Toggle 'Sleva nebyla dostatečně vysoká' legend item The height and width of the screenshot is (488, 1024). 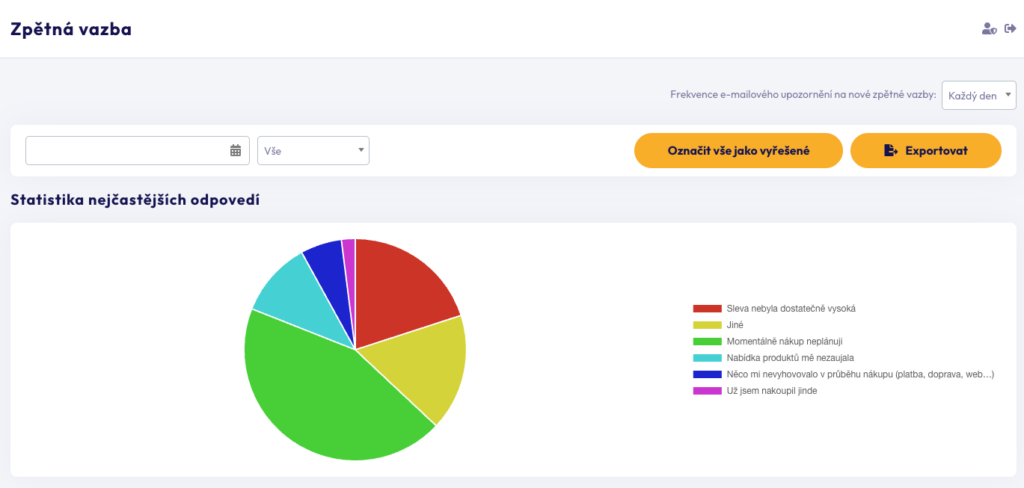[789, 309]
